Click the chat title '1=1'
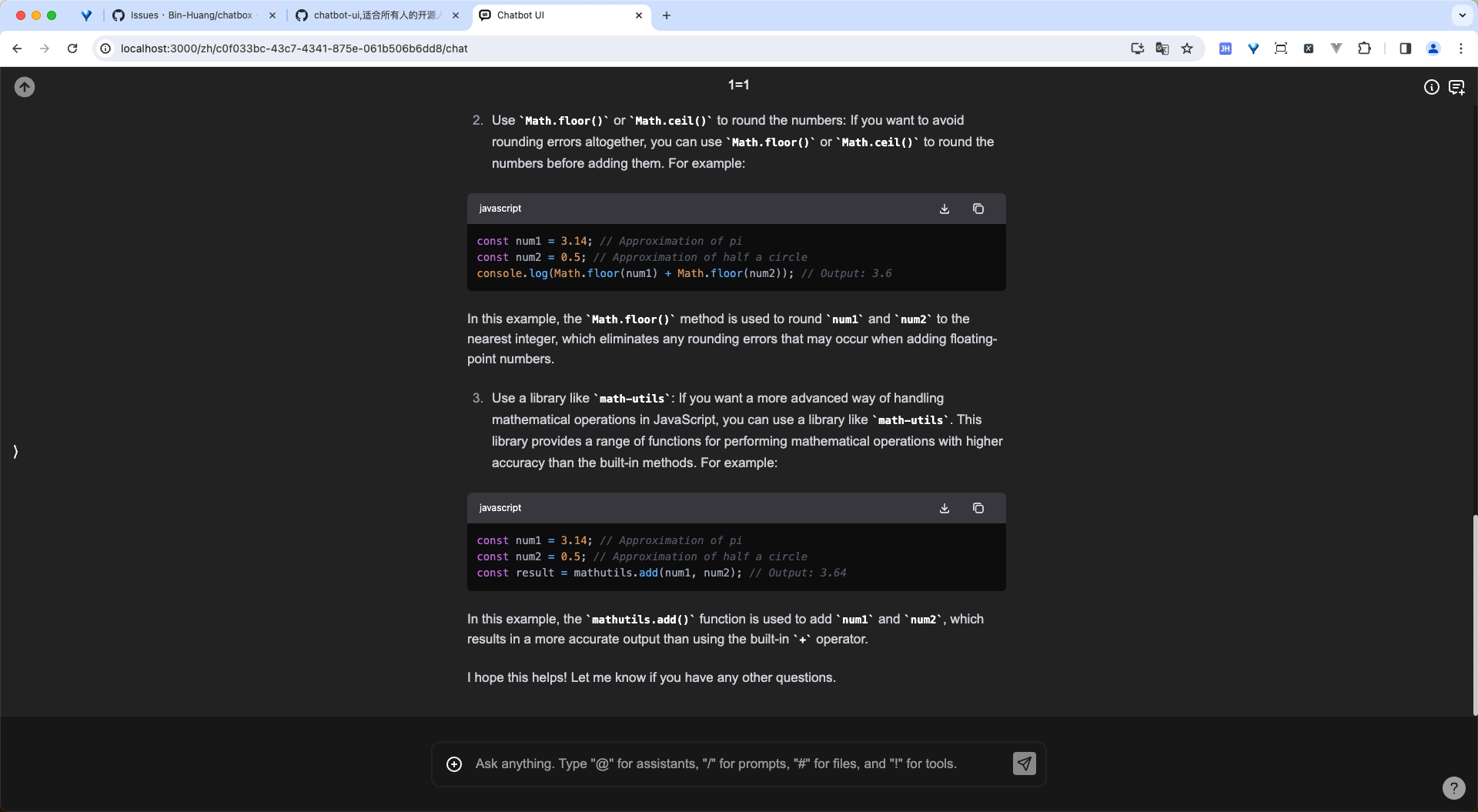The height and width of the screenshot is (812, 1478). 738,85
